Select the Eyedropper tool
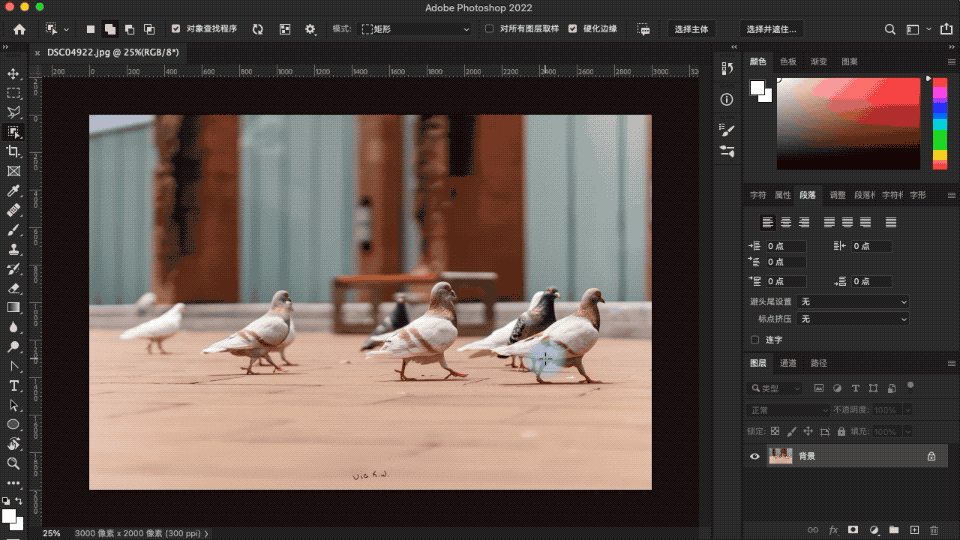The width and height of the screenshot is (960, 540). [x=14, y=190]
